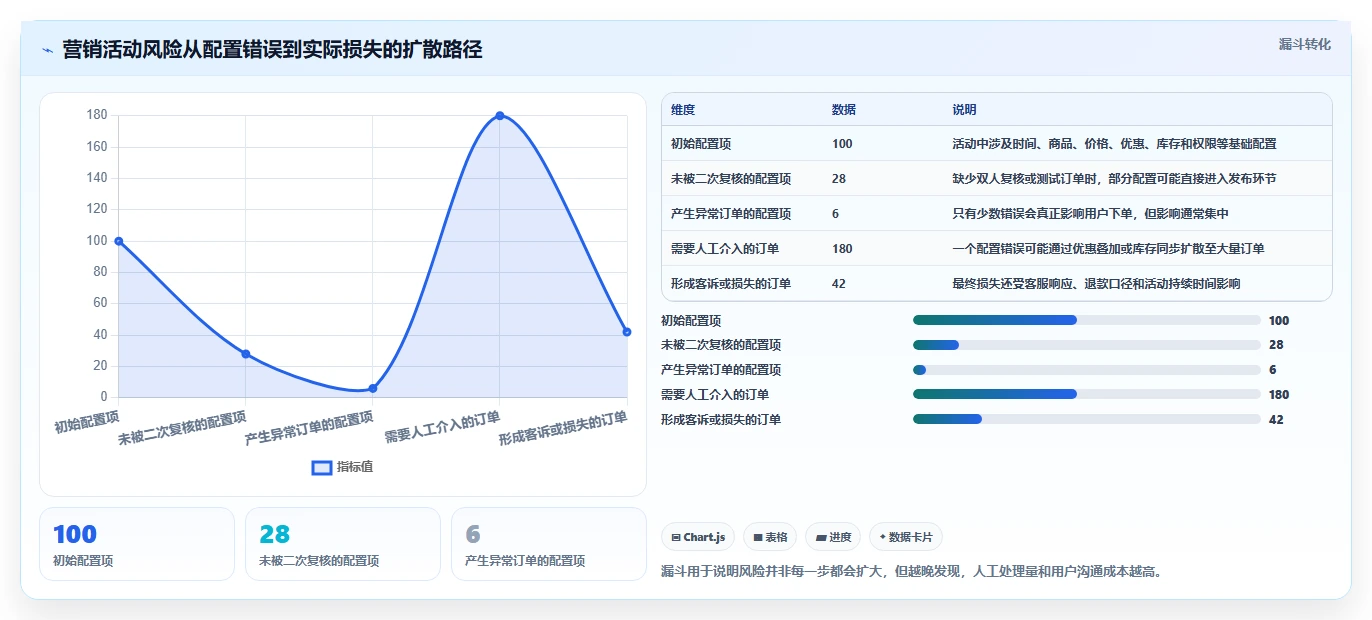Click the footnote text starting with 漏斗用于说明风险
The height and width of the screenshot is (620, 1372).
pos(911,572)
